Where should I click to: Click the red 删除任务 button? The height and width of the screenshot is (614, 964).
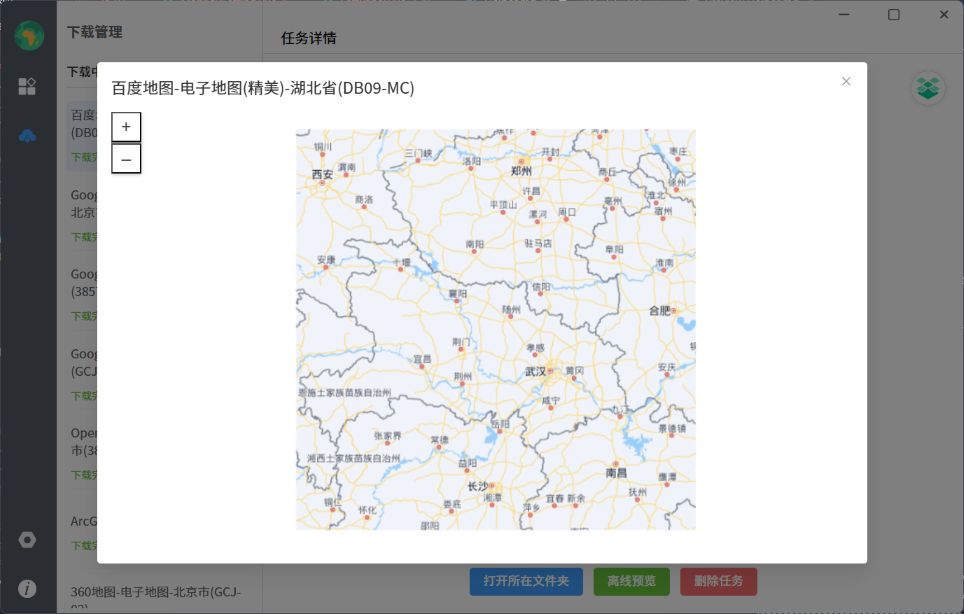718,581
